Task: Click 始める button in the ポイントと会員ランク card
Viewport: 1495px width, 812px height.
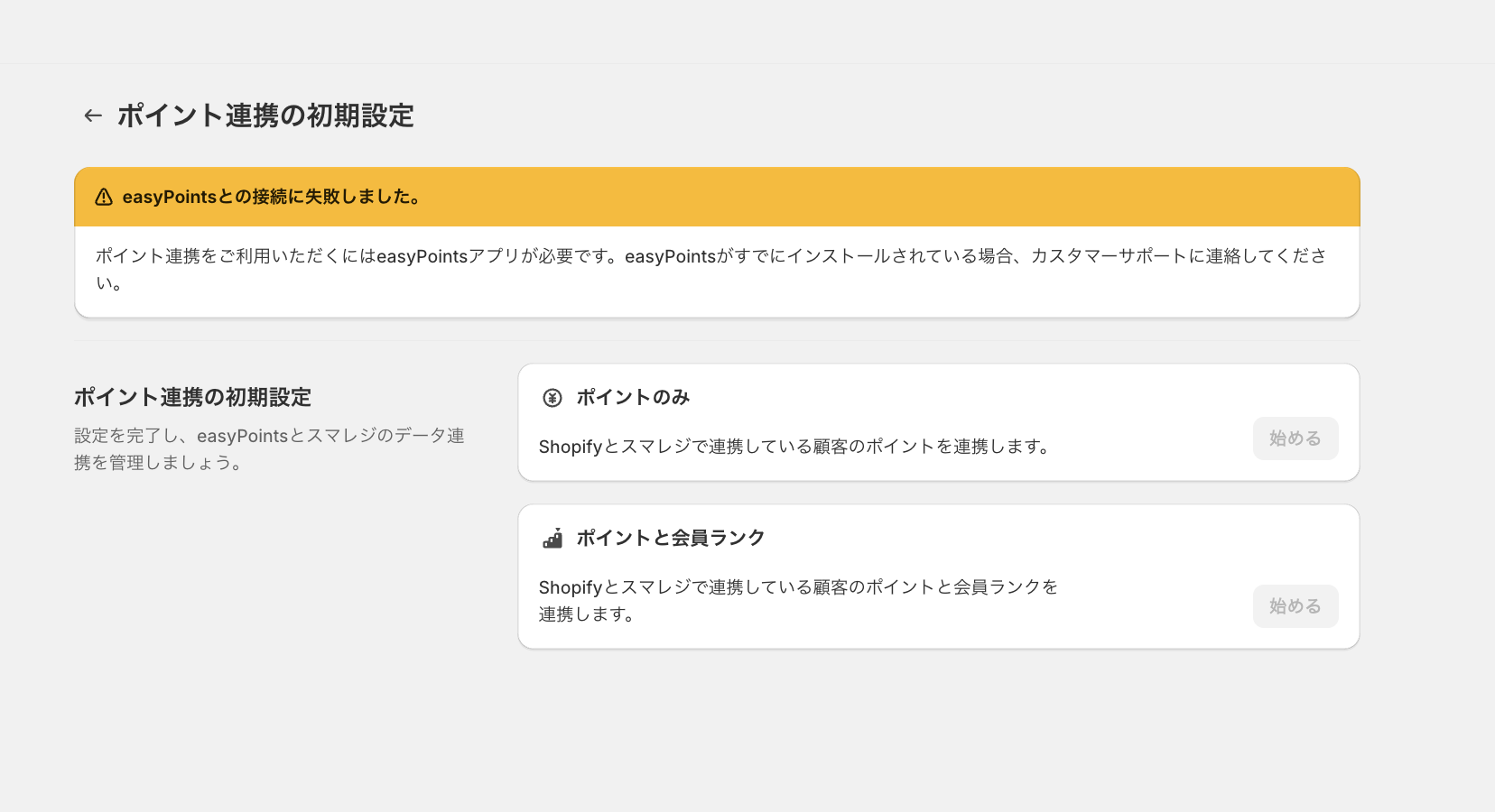Action: pos(1295,606)
